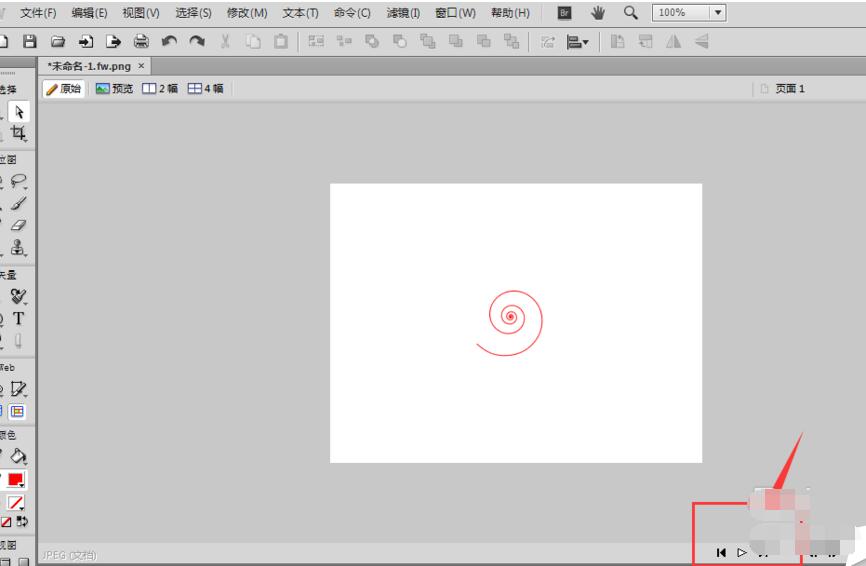Screen dimensions: 866x566
Task: Activate the Paint Bucket tool
Action: (x=19, y=456)
